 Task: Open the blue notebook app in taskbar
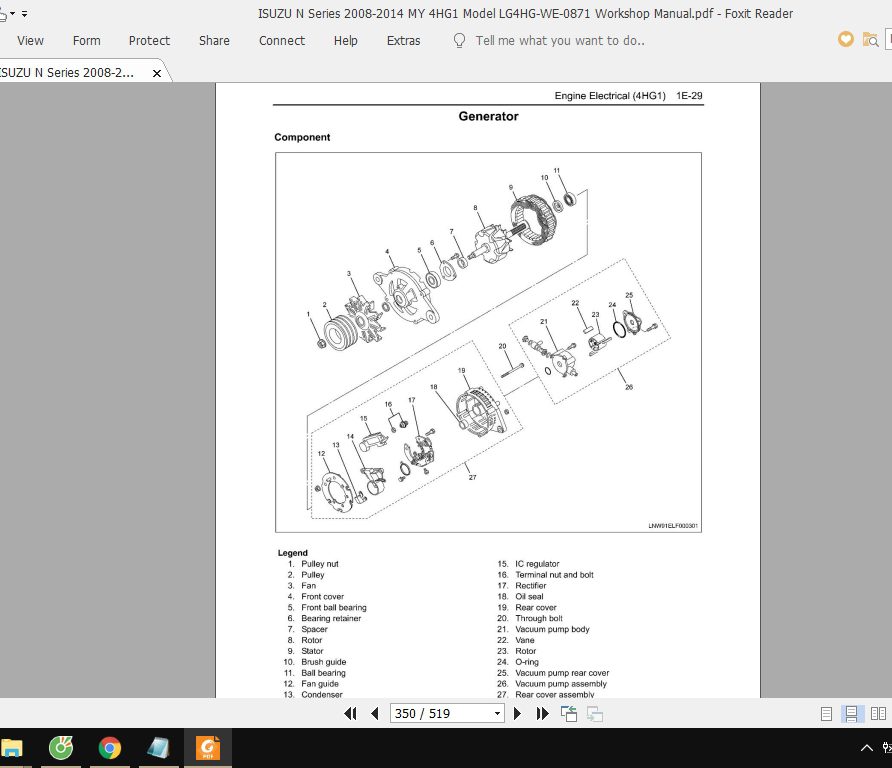pos(158,748)
